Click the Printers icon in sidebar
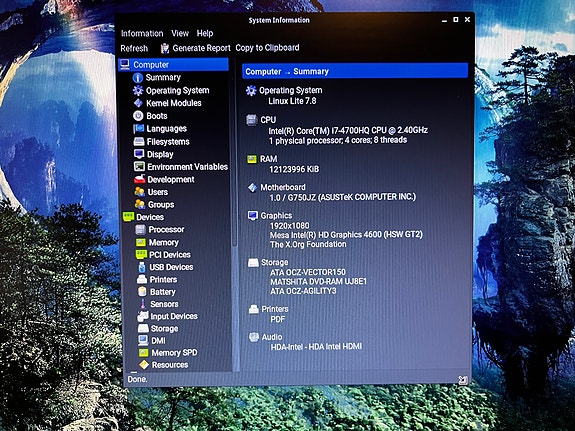Screen dimensions: 575x431 point(142,280)
